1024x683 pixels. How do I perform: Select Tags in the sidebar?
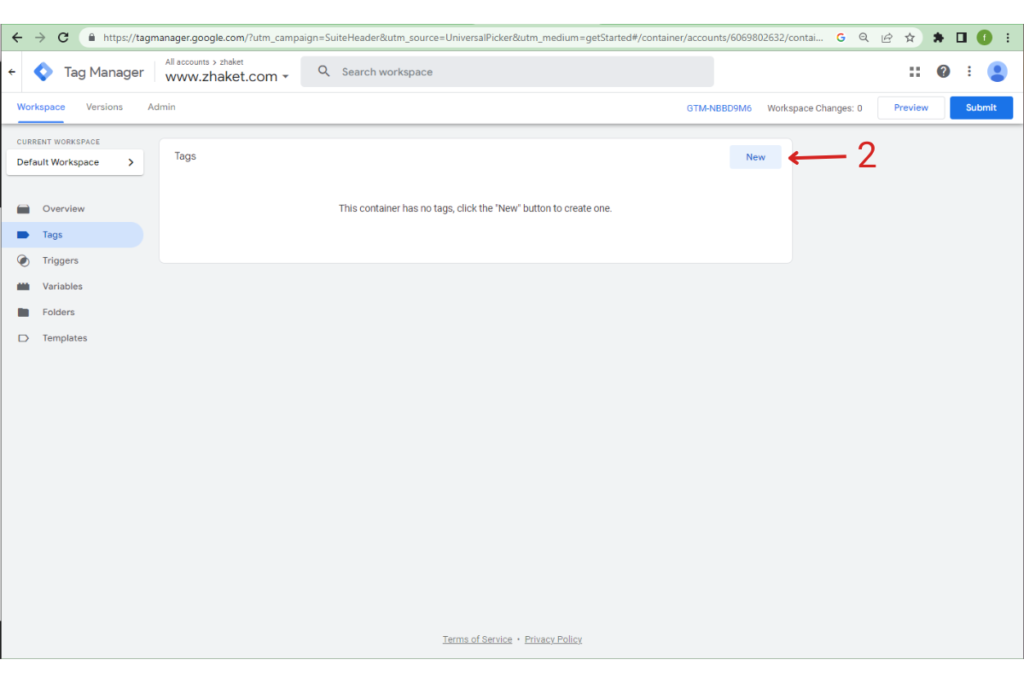tap(73, 234)
